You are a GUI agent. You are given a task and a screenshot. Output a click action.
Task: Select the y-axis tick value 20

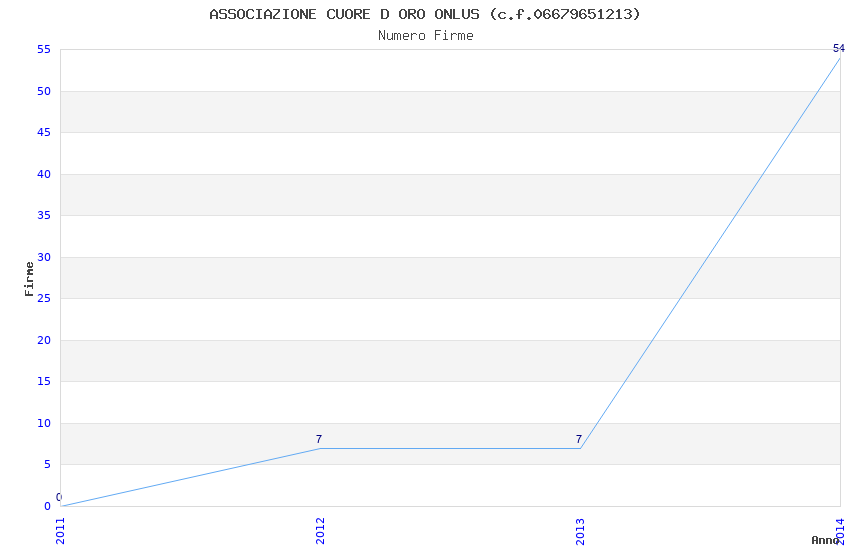[44, 340]
